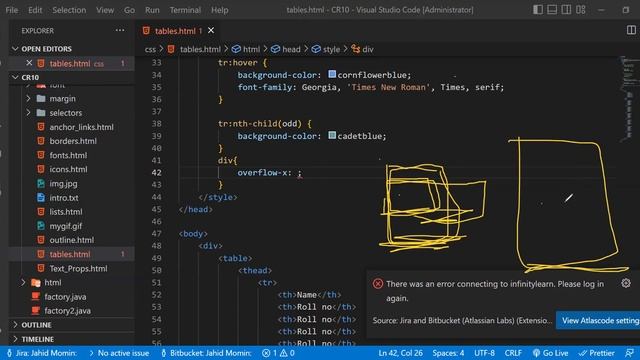The width and height of the screenshot is (640, 360).
Task: Click tables.html breadcrumb segment
Action: (x=200, y=49)
